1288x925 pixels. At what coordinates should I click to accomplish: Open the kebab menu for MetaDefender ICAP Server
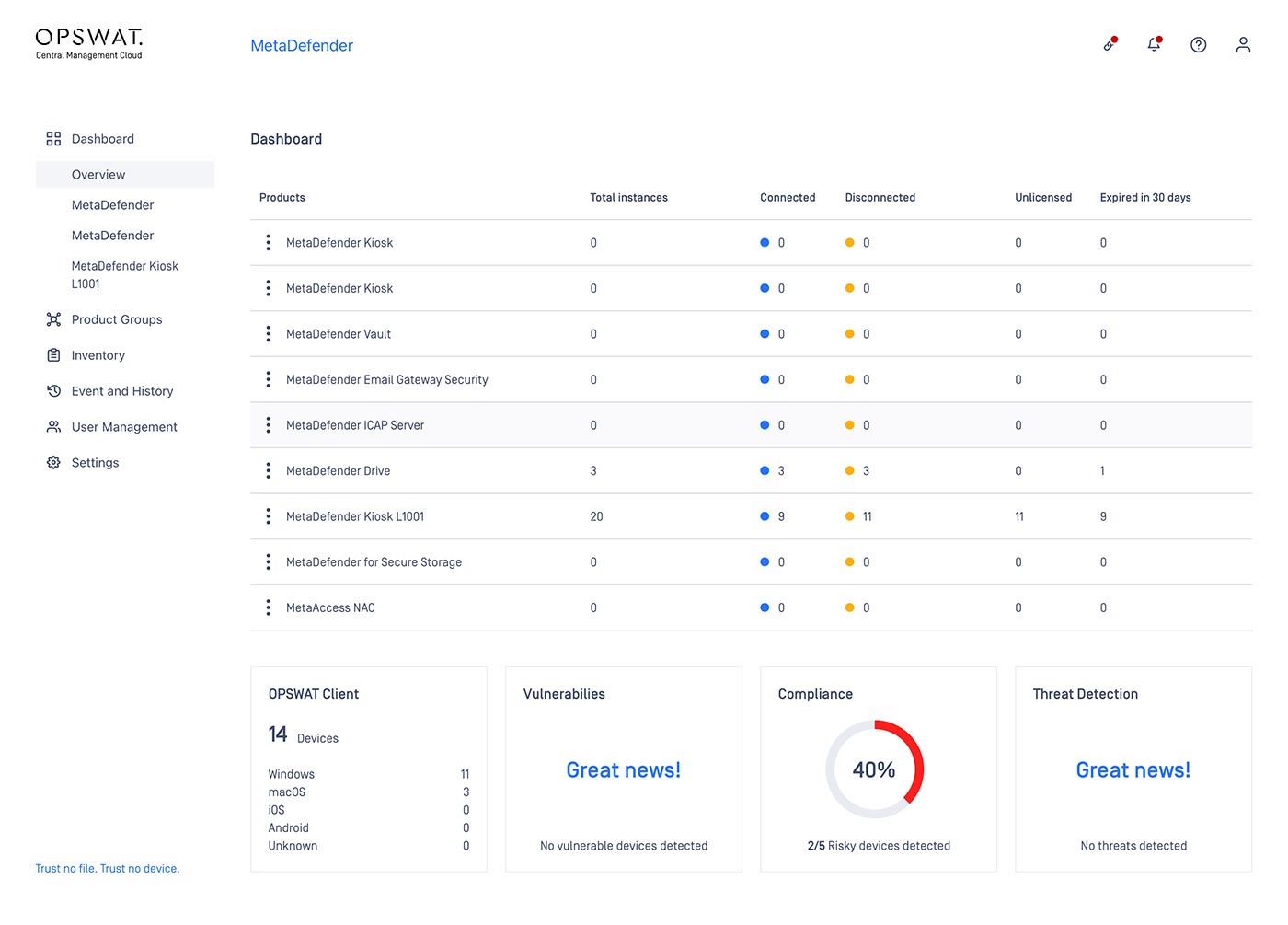268,425
